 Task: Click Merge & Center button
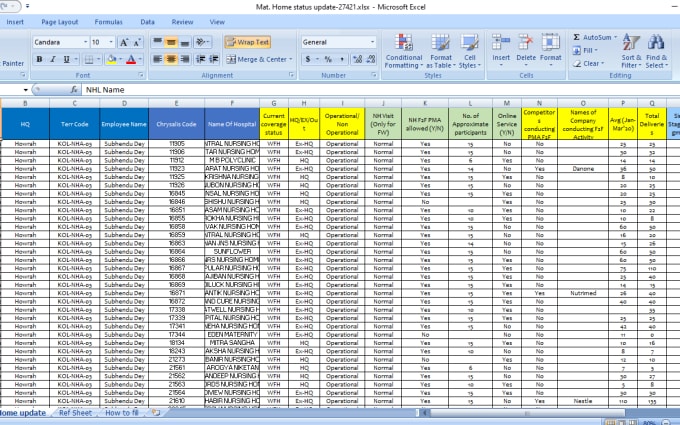coord(256,59)
